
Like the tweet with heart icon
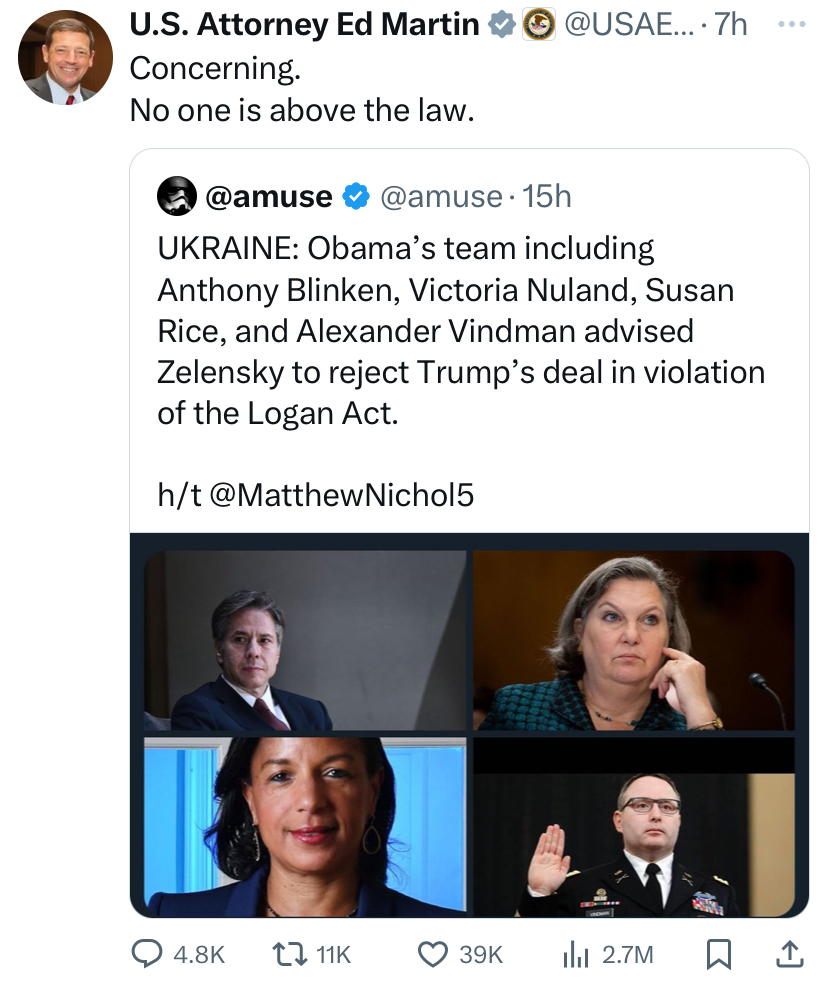pyautogui.click(x=433, y=954)
